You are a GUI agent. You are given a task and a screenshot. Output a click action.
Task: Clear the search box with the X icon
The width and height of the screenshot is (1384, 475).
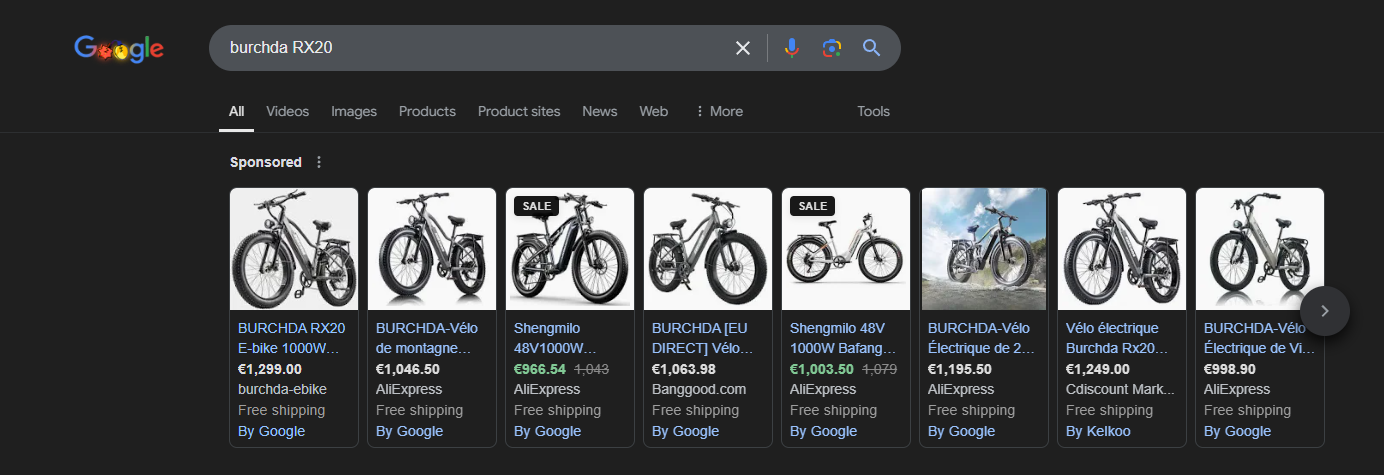tap(743, 48)
